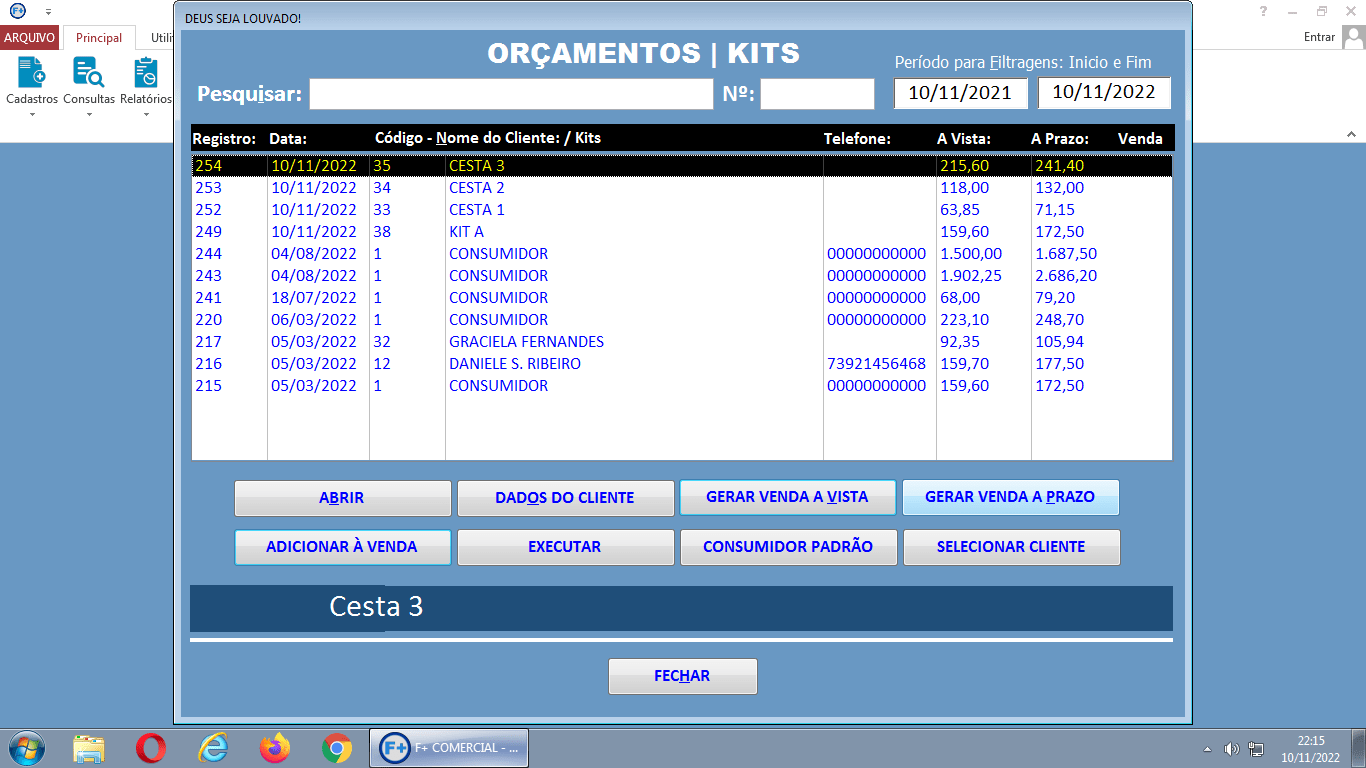This screenshot has width=1366, height=768.
Task: Select registro 215 in the list
Action: coord(681,386)
